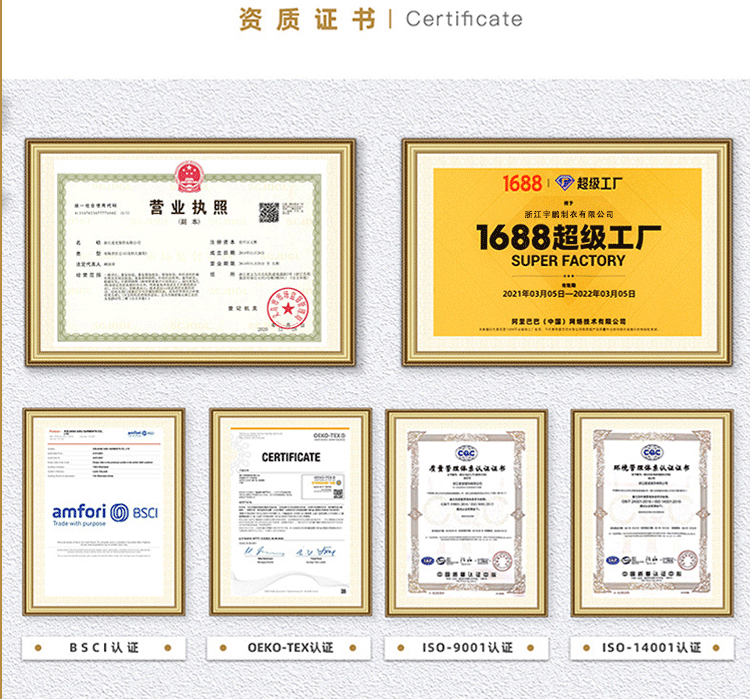
Task: Click the blue diamond 超级工厂 badge icon
Action: point(564,182)
